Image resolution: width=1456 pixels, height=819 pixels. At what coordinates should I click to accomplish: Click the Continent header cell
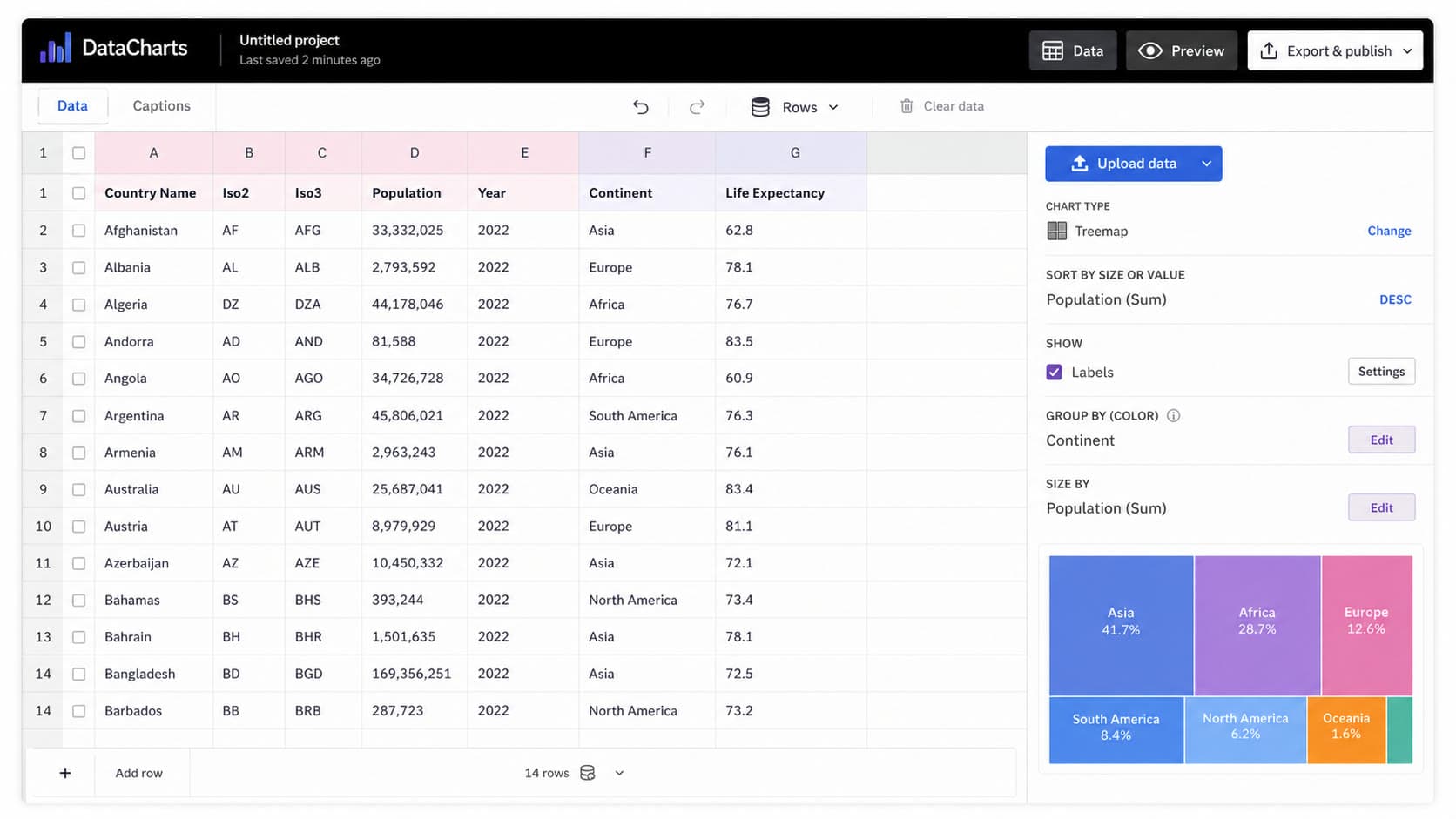point(647,193)
